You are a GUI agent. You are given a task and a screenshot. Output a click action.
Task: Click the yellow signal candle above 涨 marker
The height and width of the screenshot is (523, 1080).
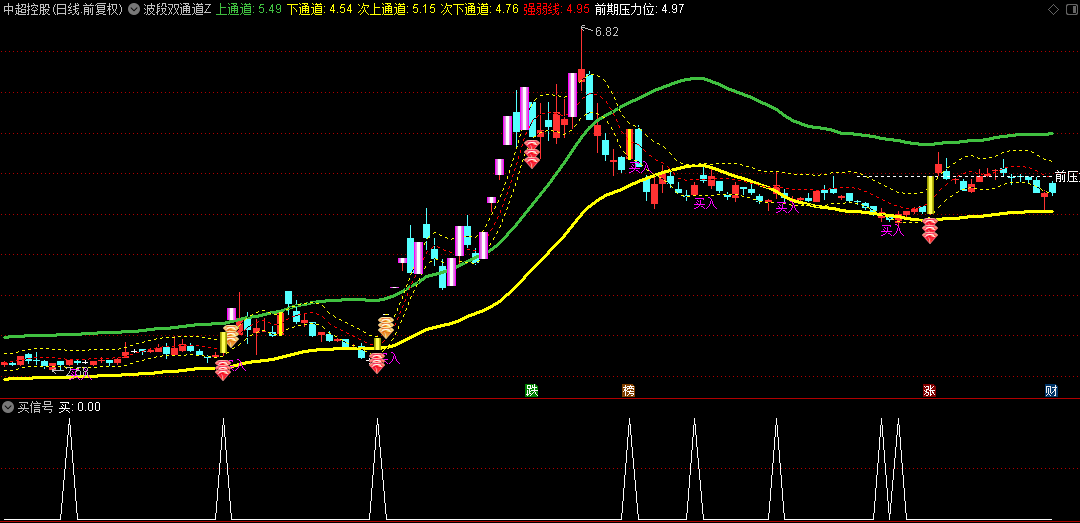click(930, 195)
